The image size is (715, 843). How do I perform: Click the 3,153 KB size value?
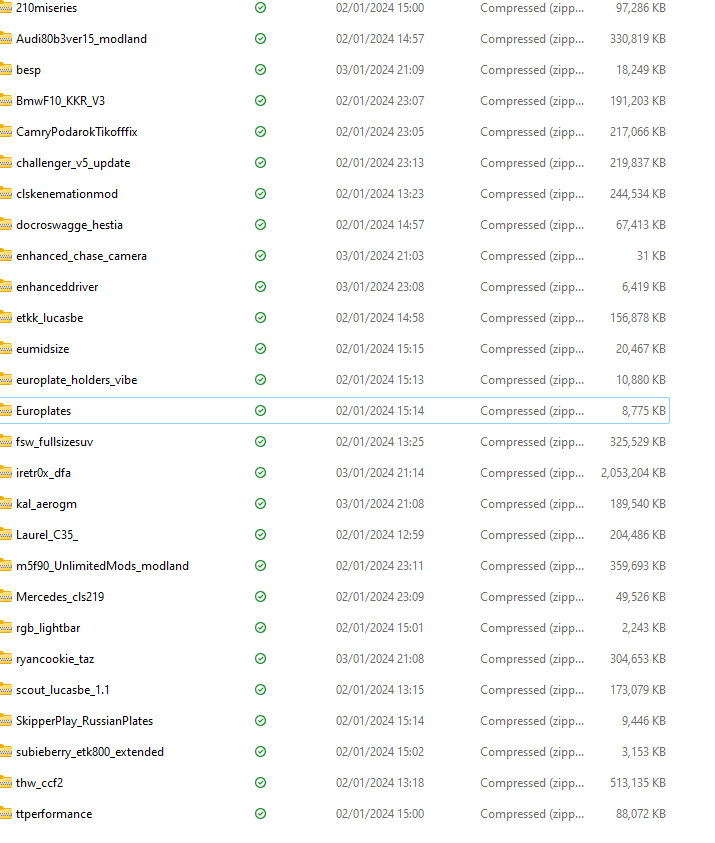click(644, 752)
